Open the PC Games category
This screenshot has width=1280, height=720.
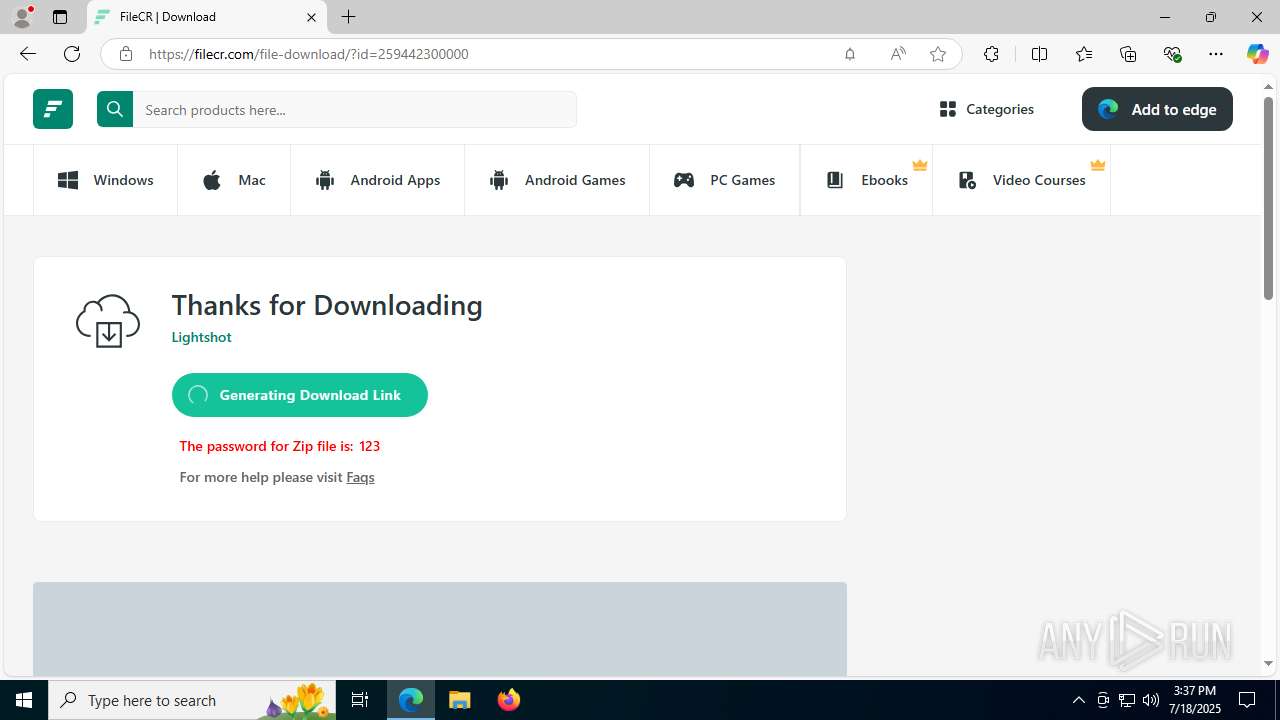coord(725,180)
